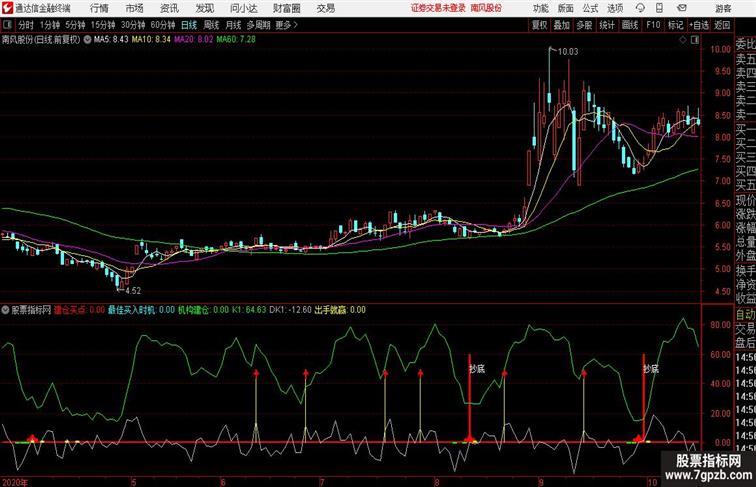This screenshot has height=487, width=756.
Task: Click the 2020年 date axis label
Action: coord(15,482)
